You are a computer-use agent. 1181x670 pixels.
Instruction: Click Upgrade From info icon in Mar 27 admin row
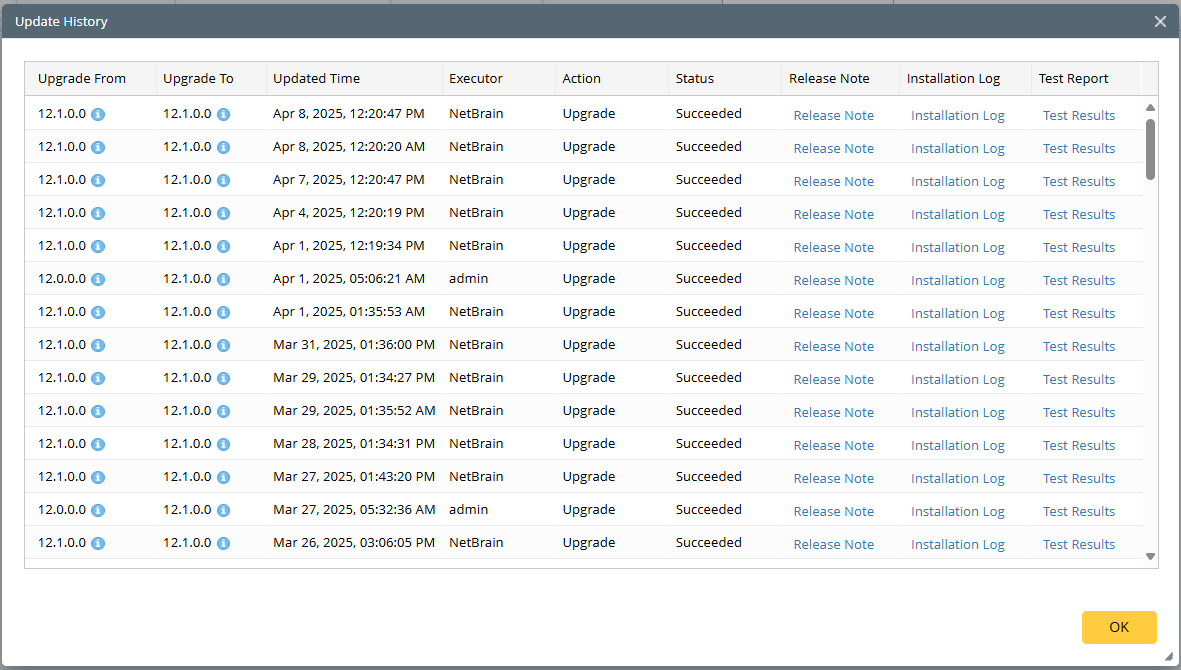coord(98,510)
